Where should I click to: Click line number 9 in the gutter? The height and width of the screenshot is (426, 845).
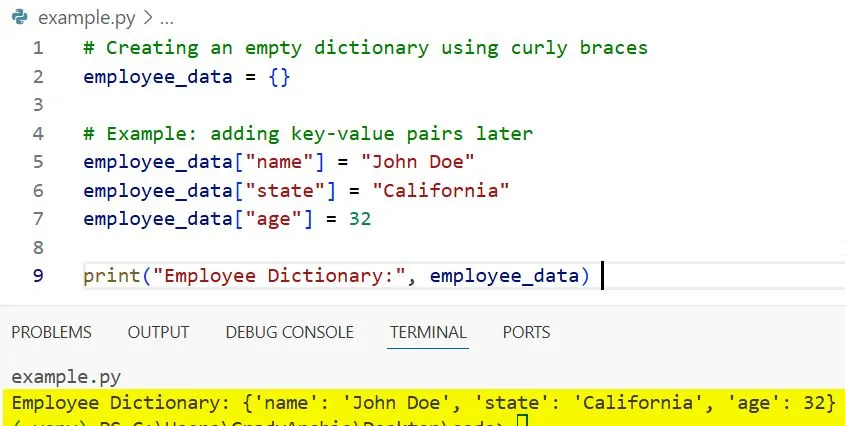click(38, 275)
